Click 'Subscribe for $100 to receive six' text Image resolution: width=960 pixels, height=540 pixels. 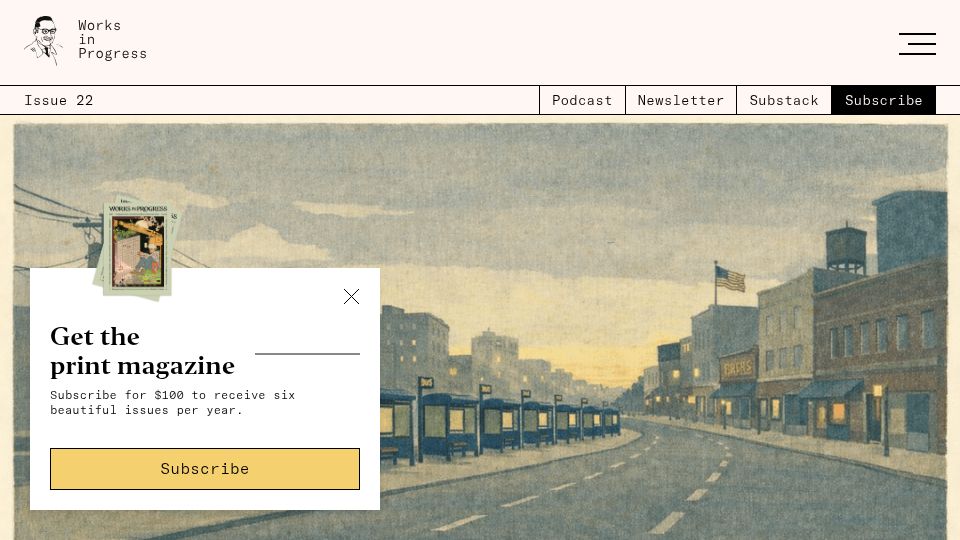click(x=173, y=395)
